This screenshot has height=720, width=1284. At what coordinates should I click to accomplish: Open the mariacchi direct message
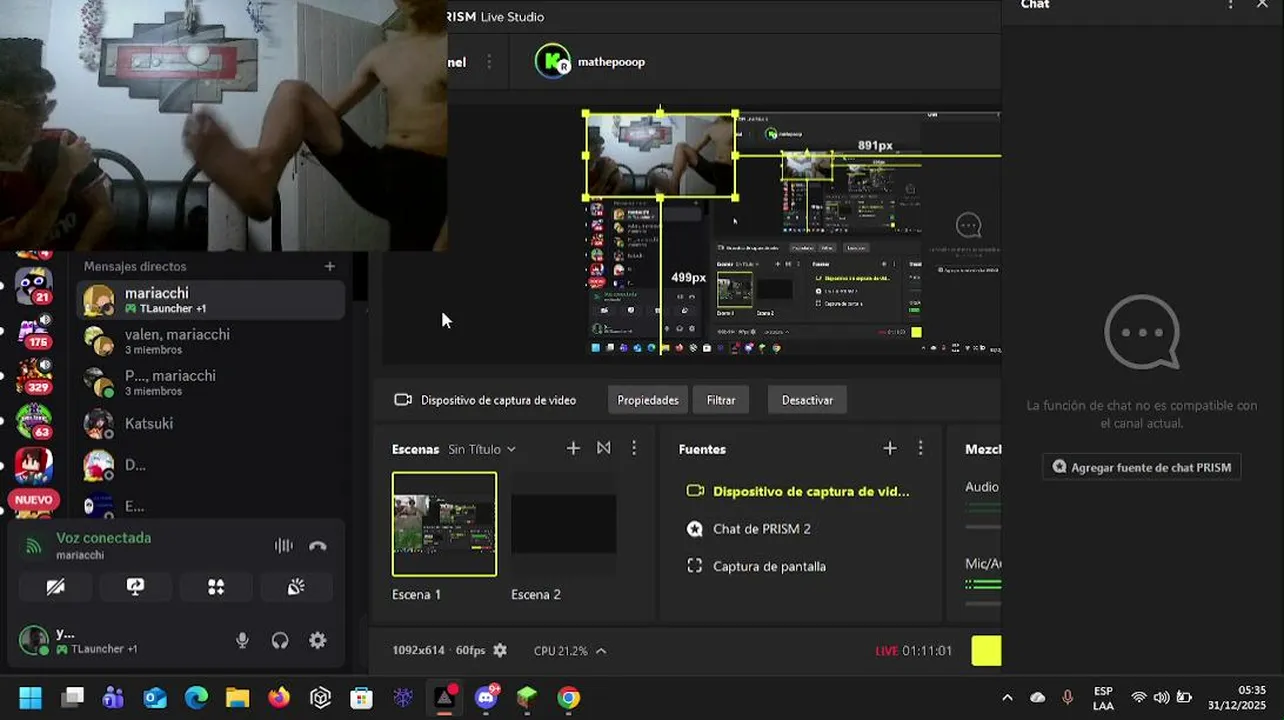[x=211, y=300]
